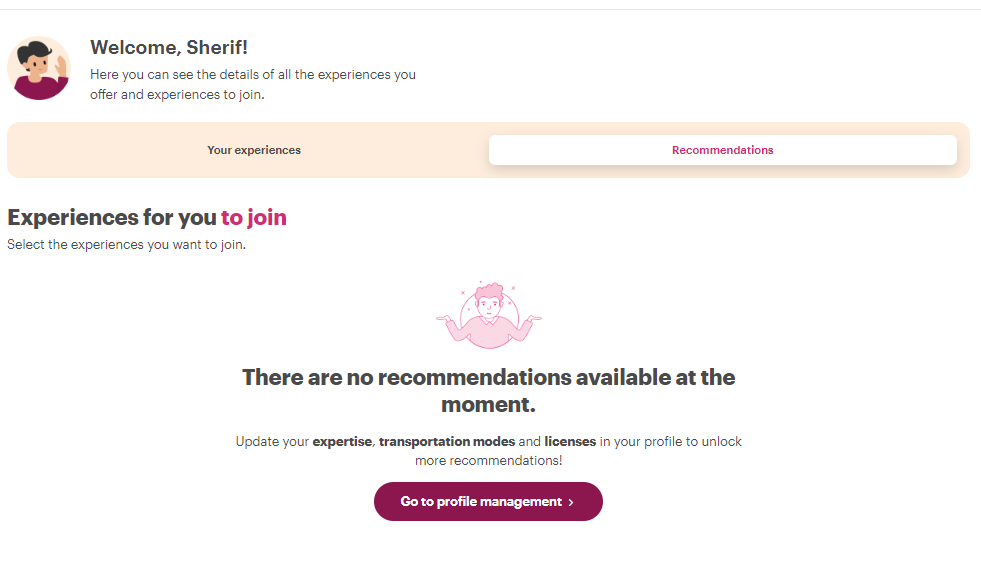Click the 'Update your' hint text
The image size is (981, 578).
(x=272, y=442)
